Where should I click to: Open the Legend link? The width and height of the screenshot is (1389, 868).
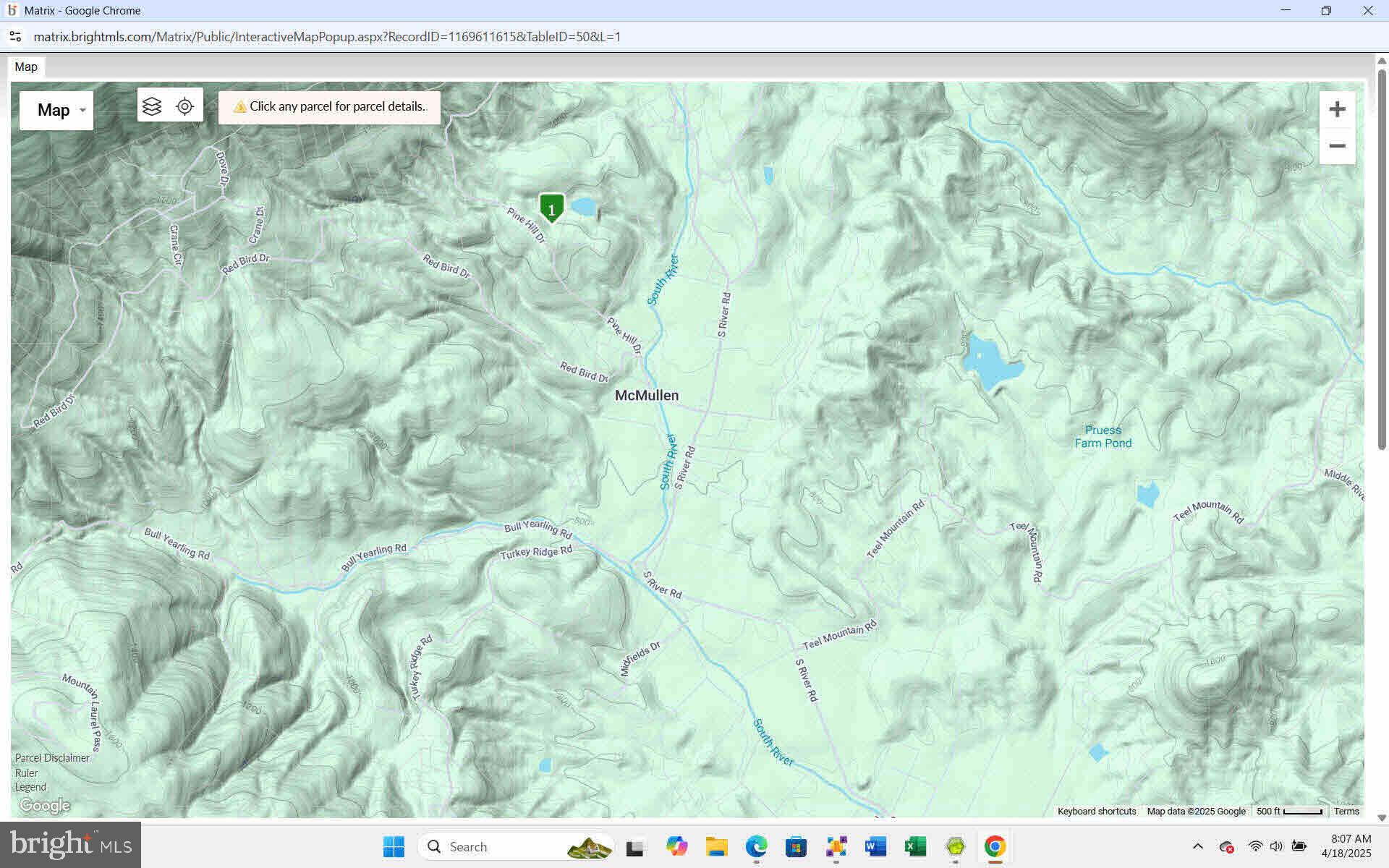coord(30,787)
